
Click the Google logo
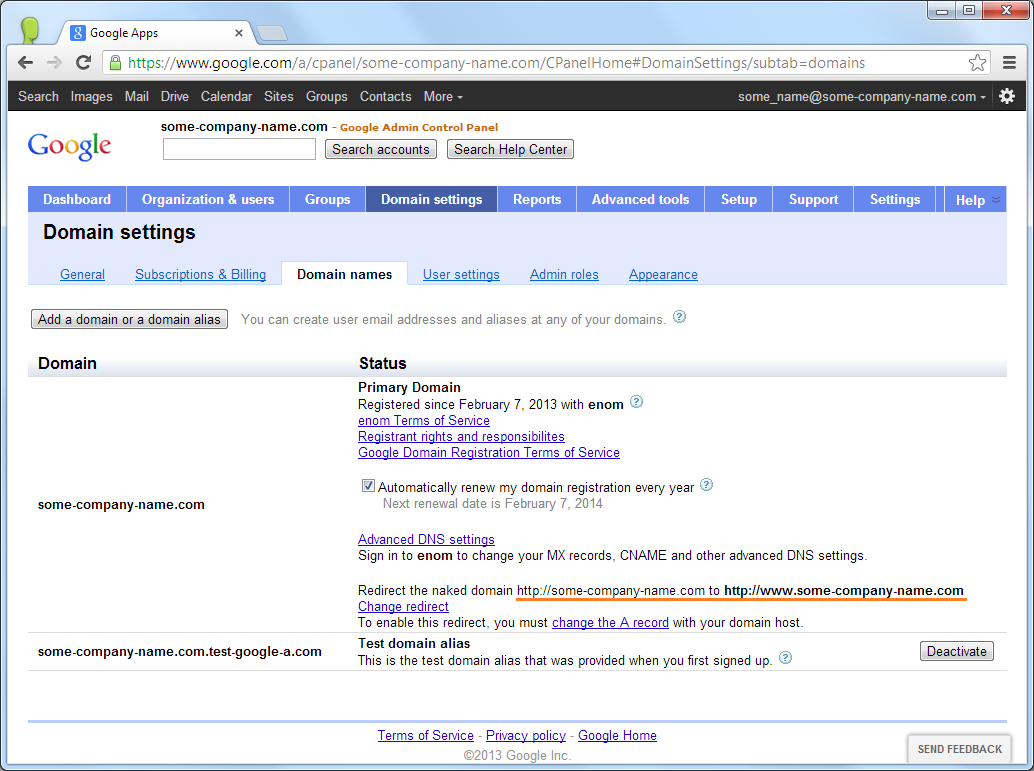[69, 146]
